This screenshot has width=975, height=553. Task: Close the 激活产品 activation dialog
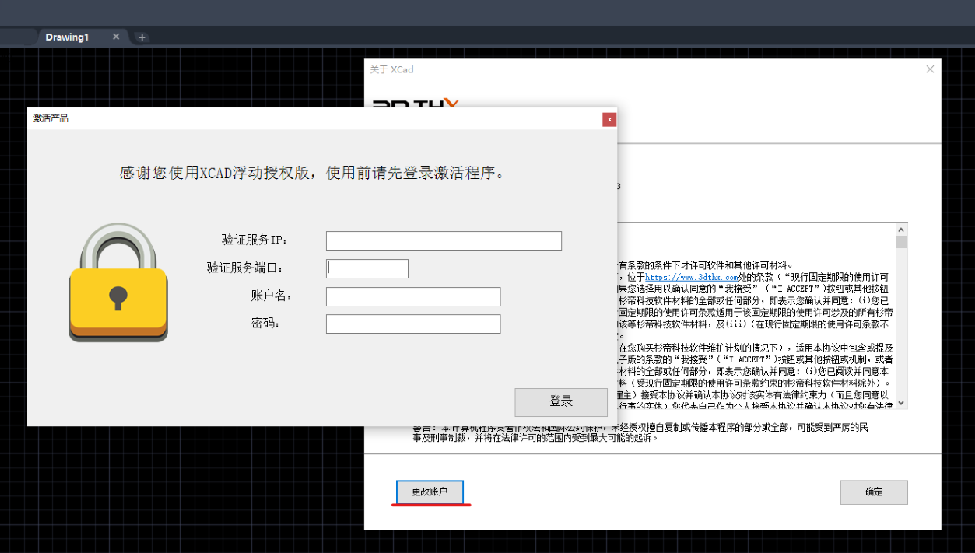(x=609, y=119)
